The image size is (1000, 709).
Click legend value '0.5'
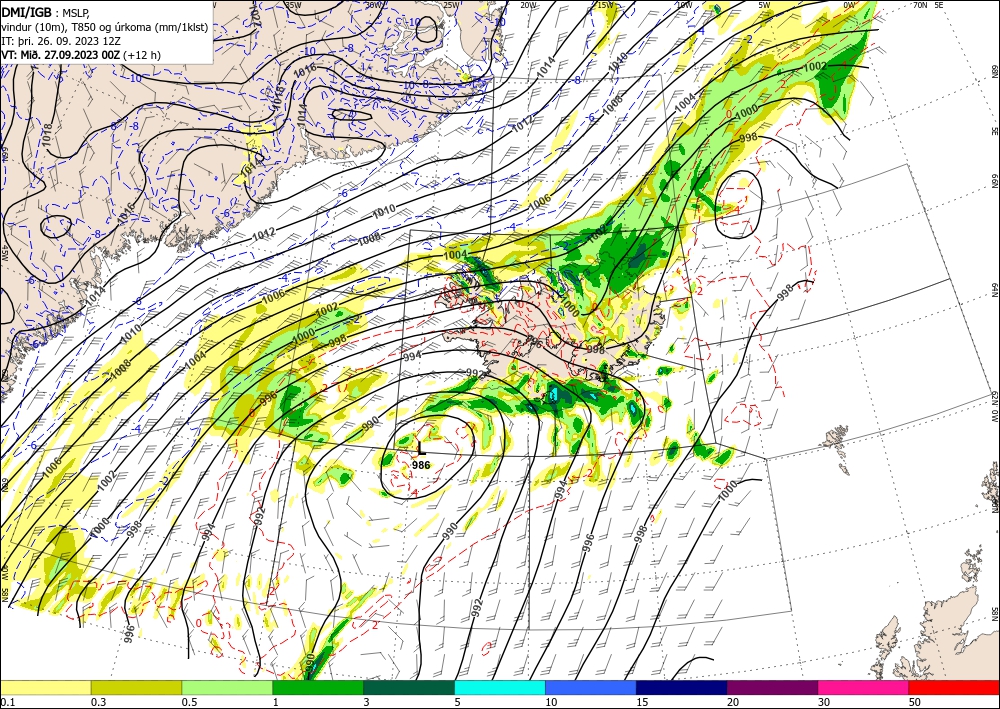pos(188,702)
